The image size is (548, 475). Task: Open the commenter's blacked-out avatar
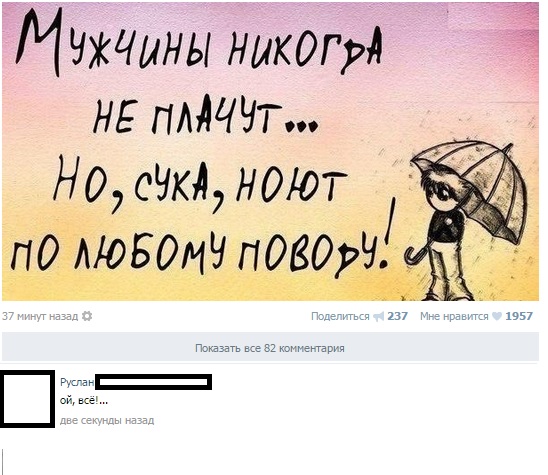[x=27, y=399]
